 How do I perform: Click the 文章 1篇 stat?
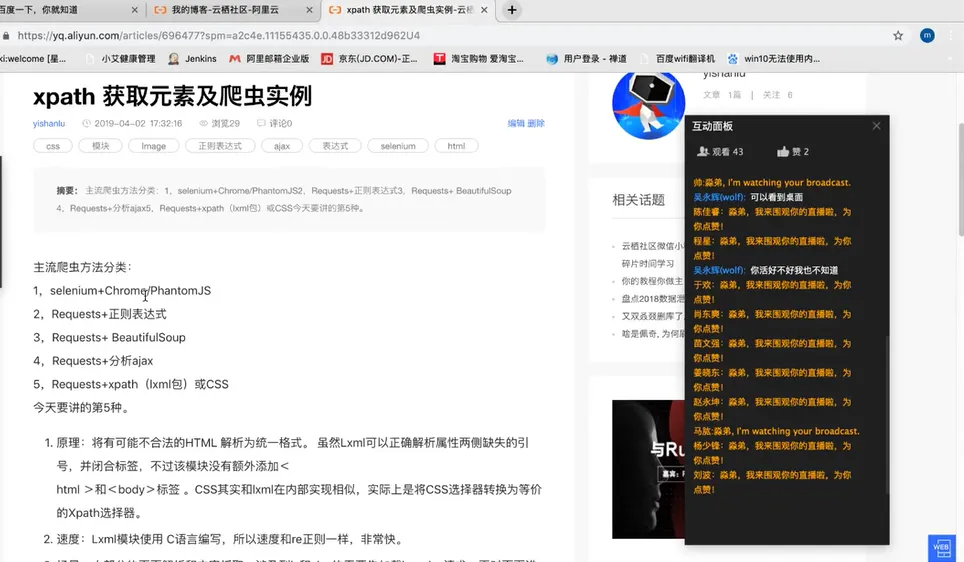[x=722, y=95]
